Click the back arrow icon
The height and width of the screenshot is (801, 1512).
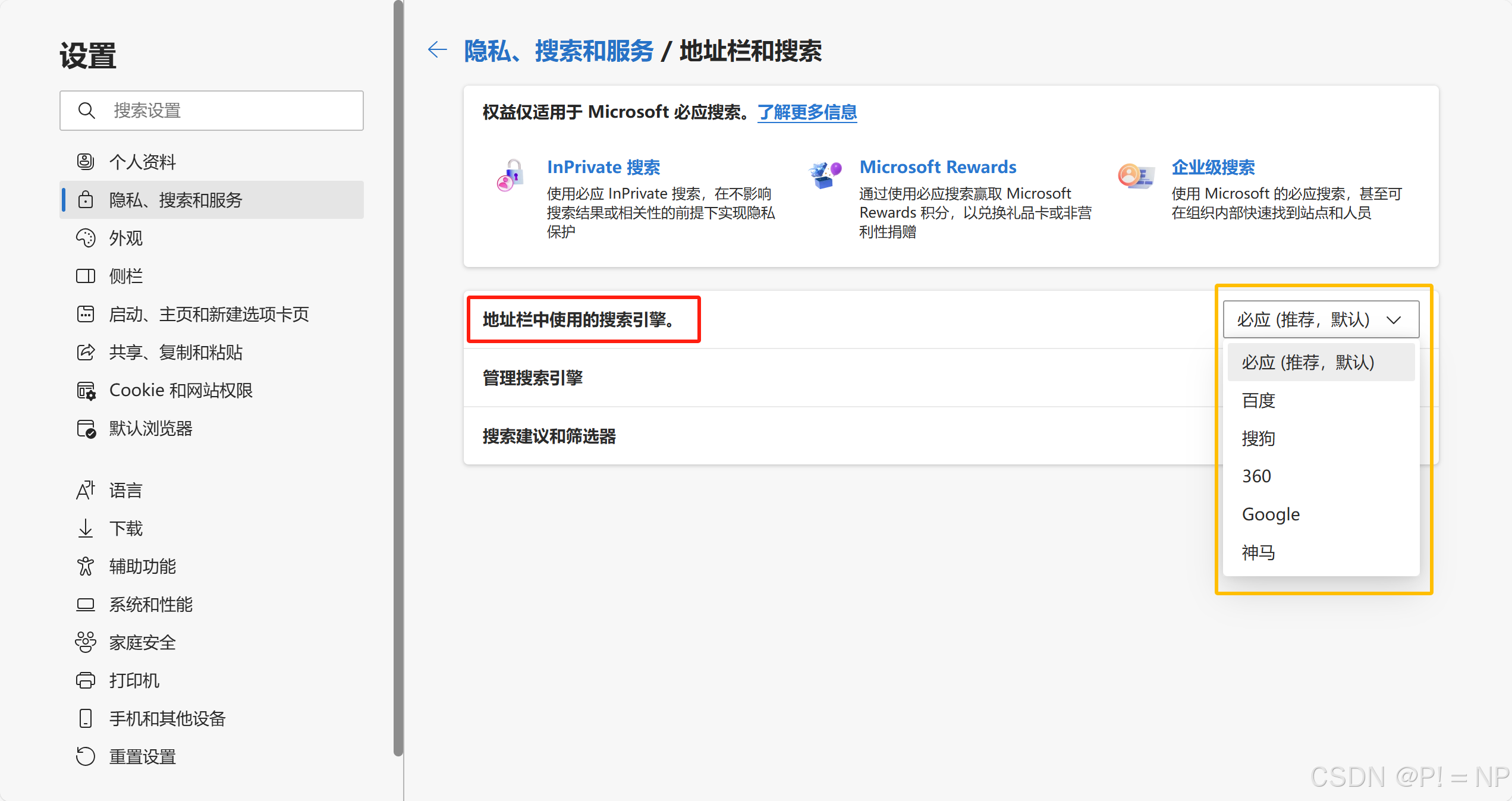438,50
